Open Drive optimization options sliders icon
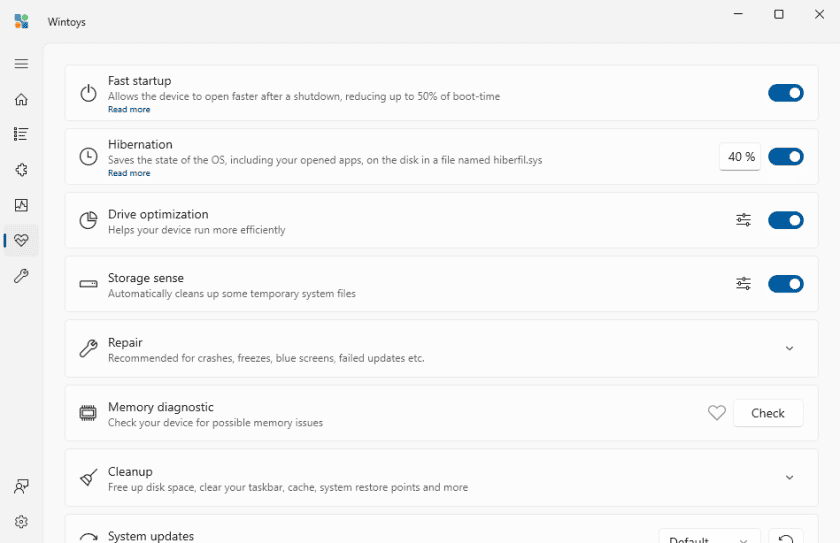This screenshot has width=840, height=543. point(743,220)
